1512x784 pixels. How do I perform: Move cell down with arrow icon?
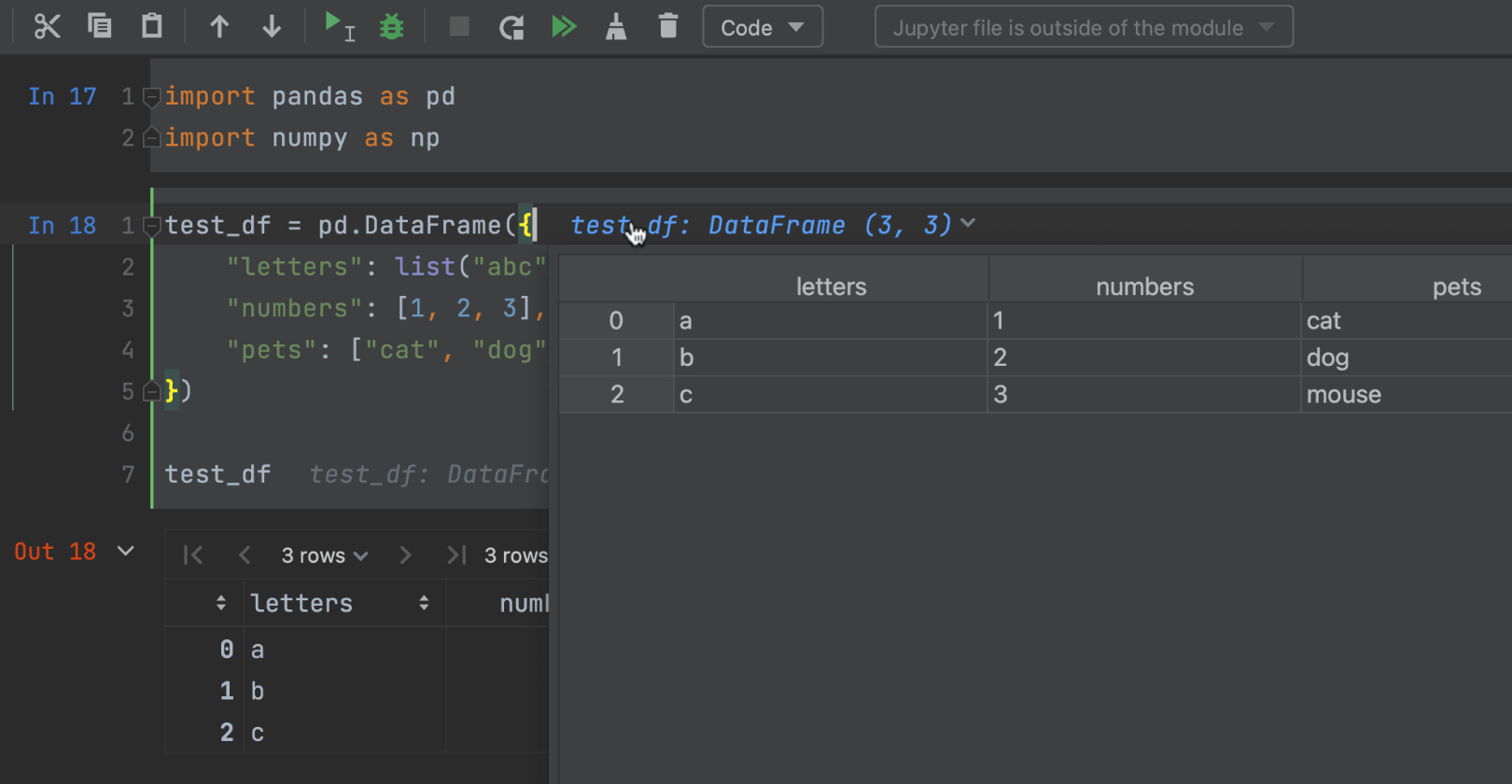(272, 26)
